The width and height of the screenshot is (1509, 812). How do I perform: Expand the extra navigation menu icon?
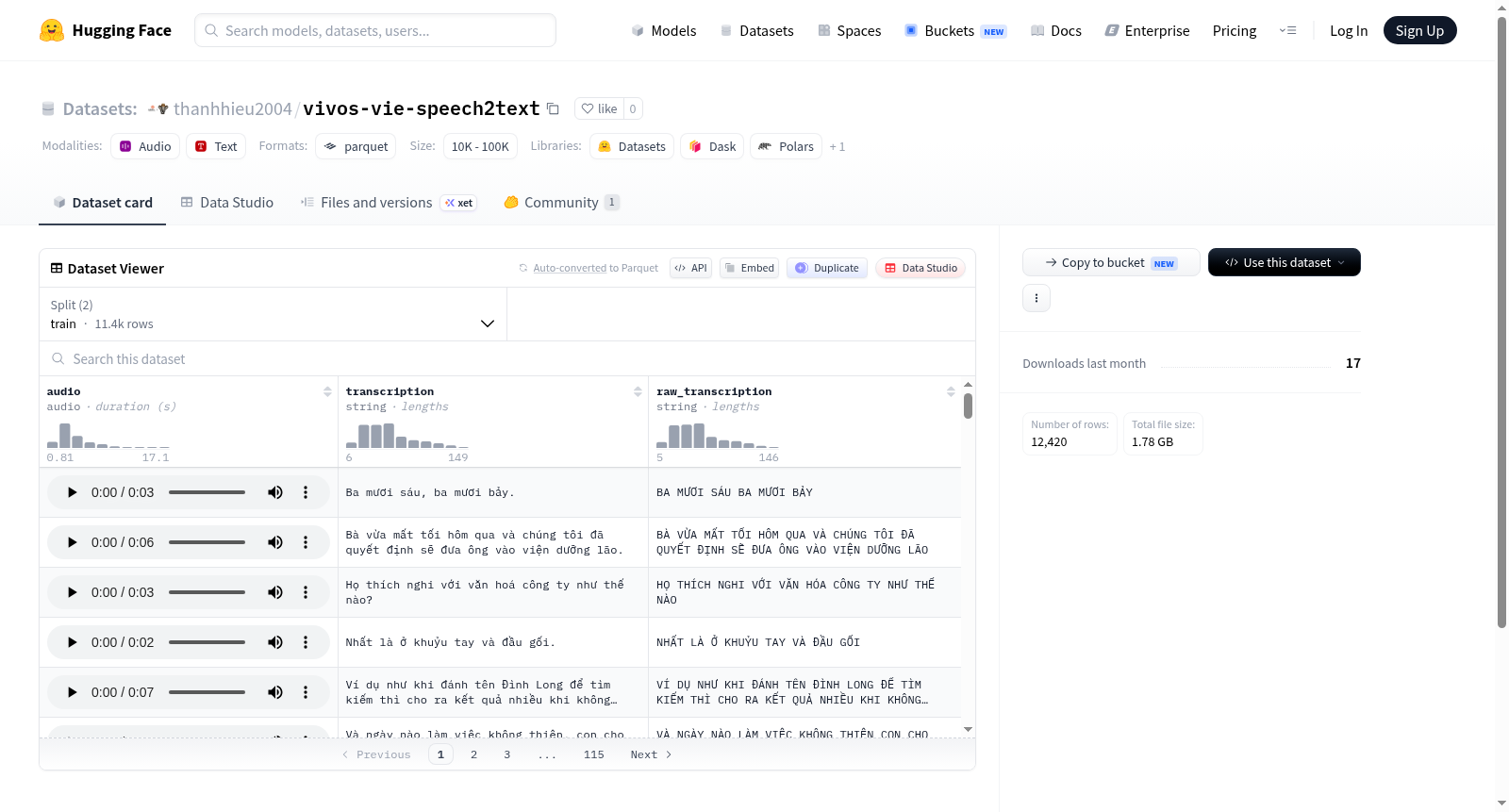[x=1287, y=30]
